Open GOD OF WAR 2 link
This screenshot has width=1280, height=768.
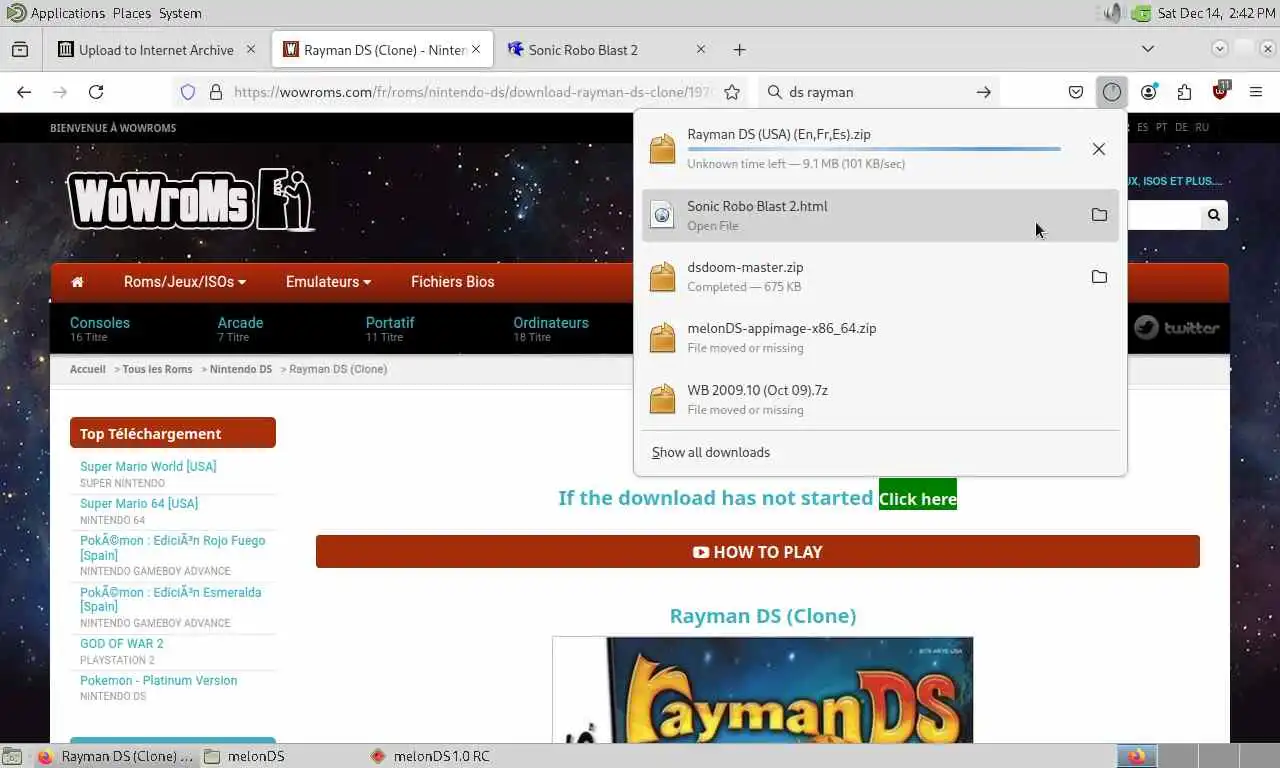(121, 643)
